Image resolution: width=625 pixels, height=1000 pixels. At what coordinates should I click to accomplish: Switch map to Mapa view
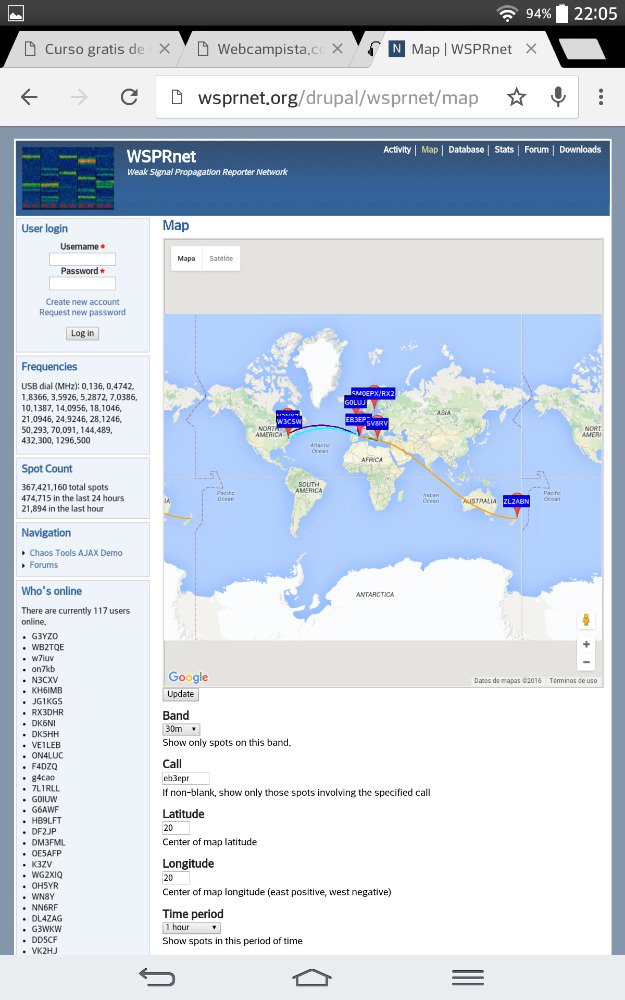pos(186,258)
